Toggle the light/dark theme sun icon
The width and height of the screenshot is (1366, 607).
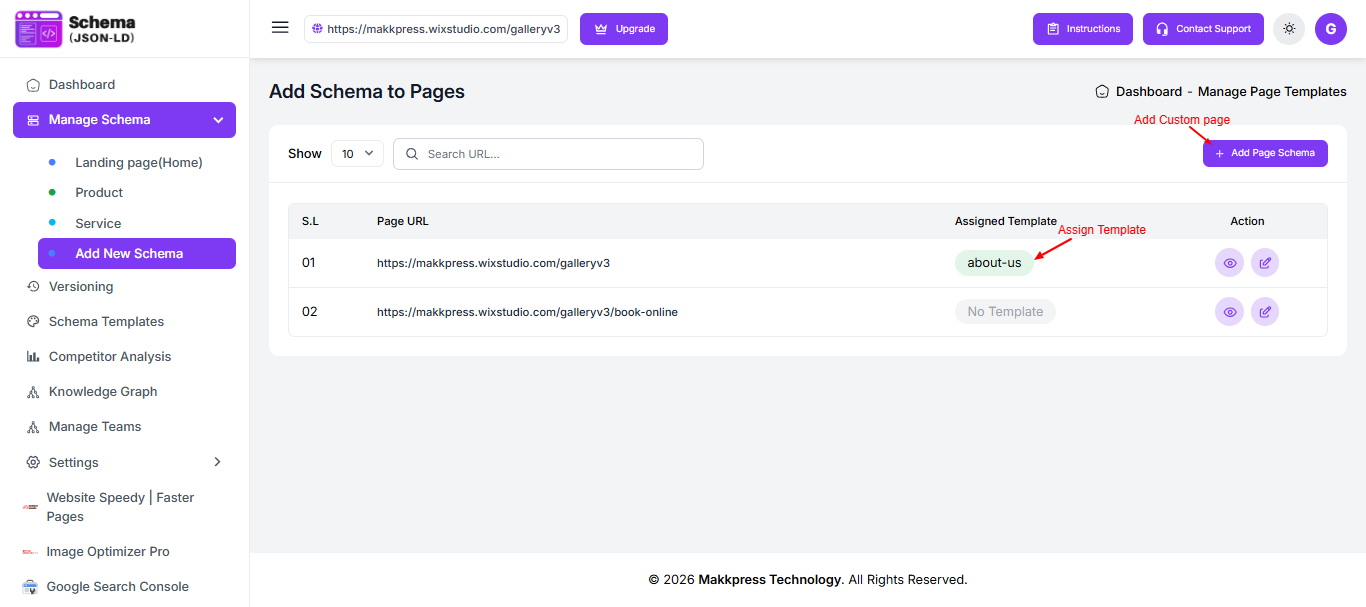coord(1289,29)
